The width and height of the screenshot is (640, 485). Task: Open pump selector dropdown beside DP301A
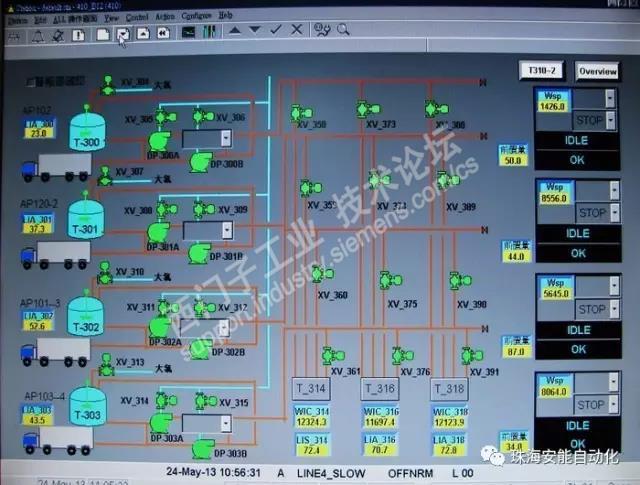227,231
